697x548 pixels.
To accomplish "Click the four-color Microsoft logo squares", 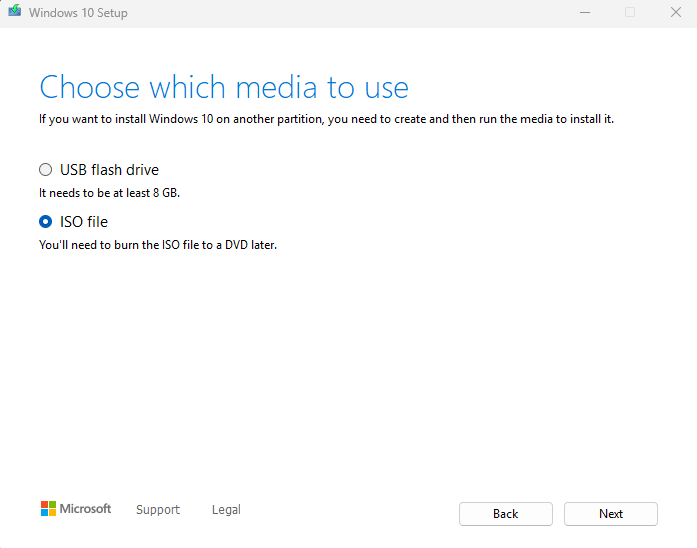I will [x=48, y=509].
